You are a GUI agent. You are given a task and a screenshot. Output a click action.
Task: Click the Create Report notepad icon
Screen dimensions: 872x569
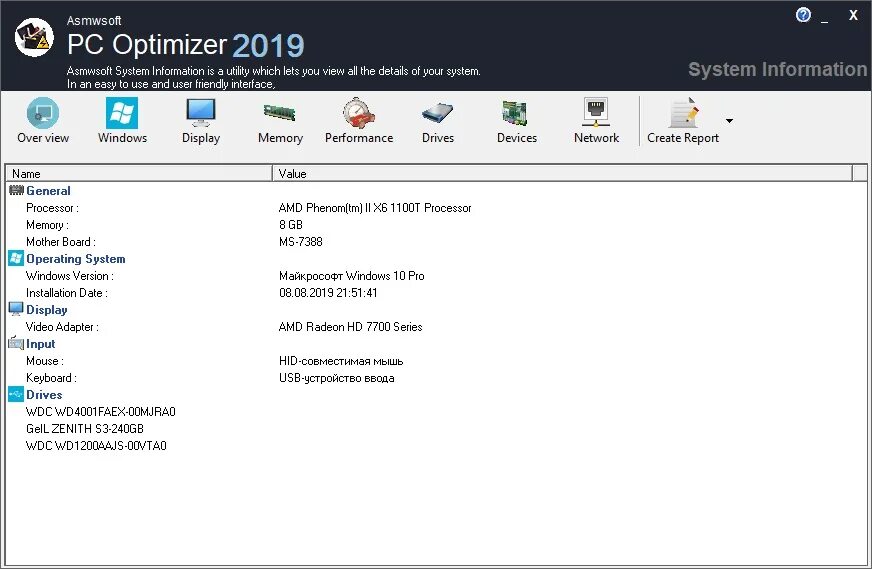pos(682,113)
